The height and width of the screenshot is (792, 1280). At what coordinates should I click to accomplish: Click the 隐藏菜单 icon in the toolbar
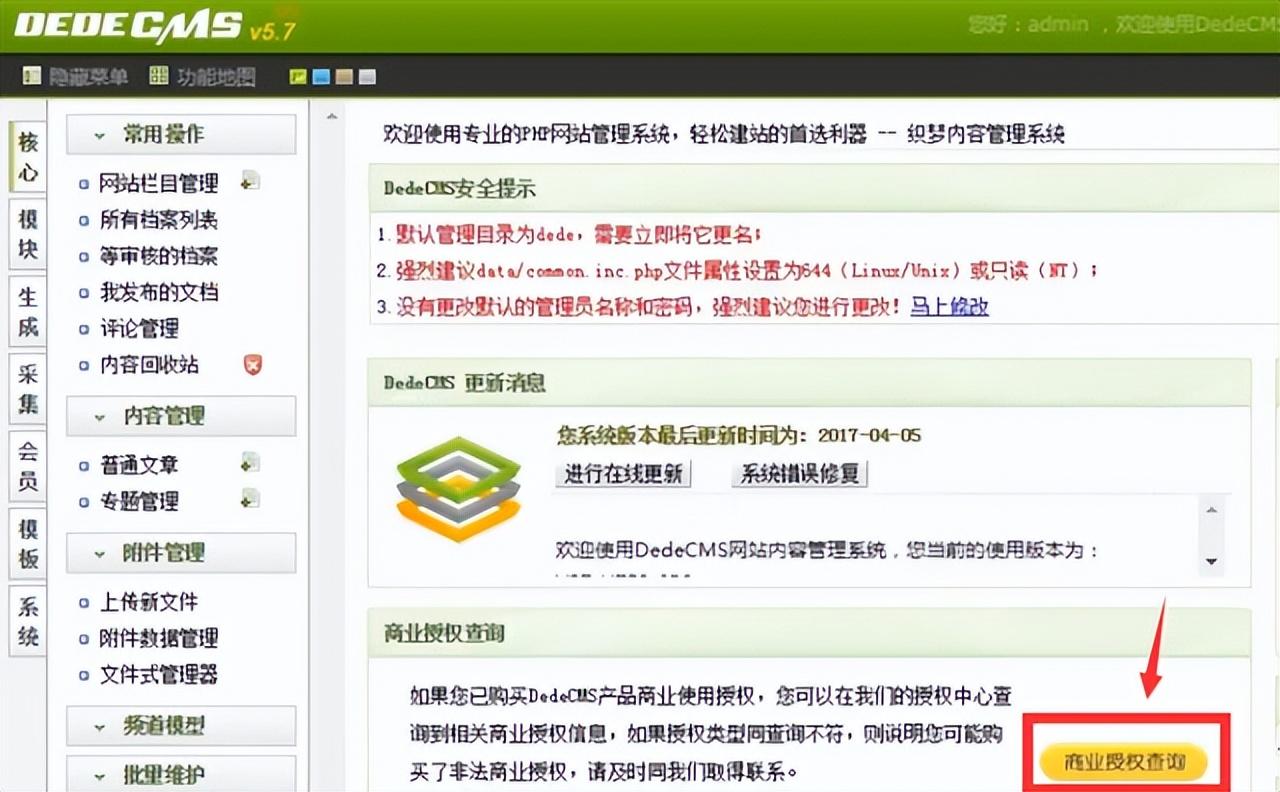coord(31,76)
